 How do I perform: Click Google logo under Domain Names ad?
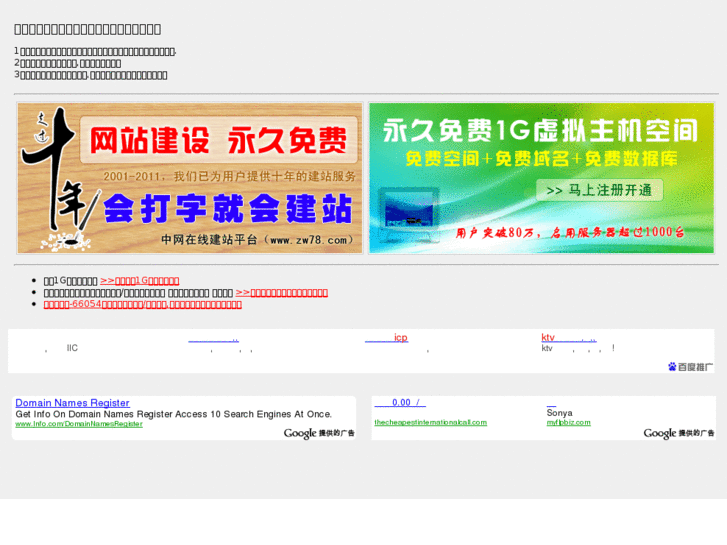pyautogui.click(x=319, y=433)
